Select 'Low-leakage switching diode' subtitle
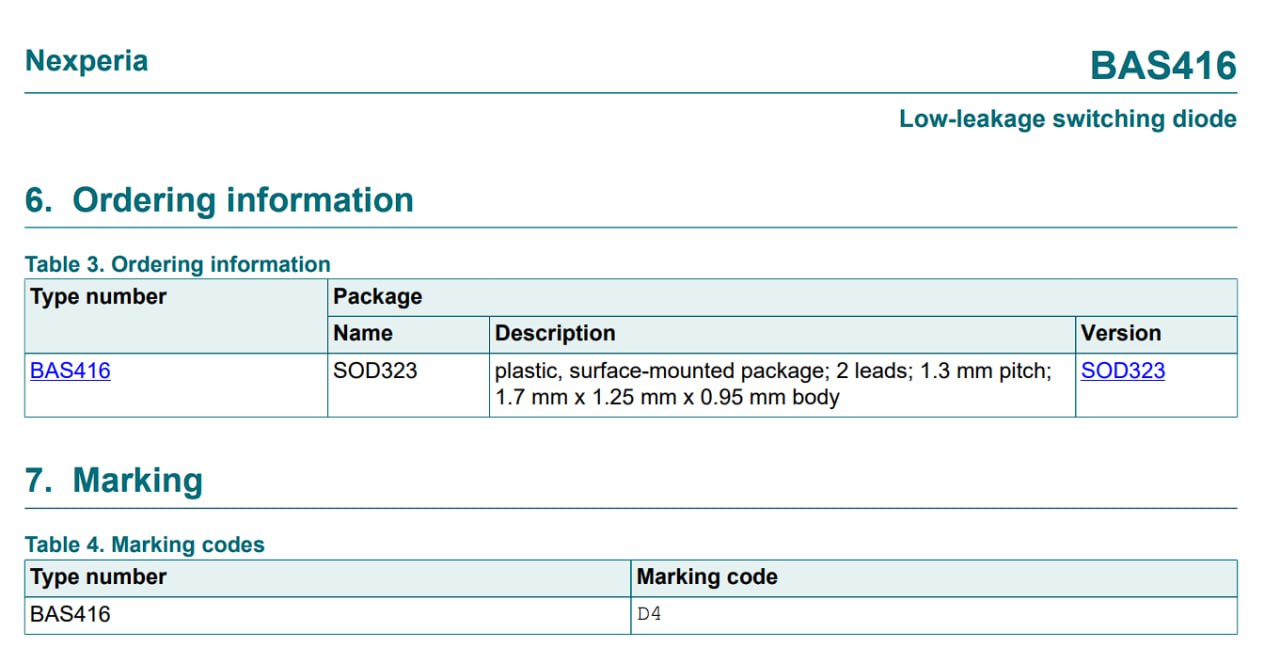This screenshot has width=1280, height=663. pyautogui.click(x=1067, y=119)
